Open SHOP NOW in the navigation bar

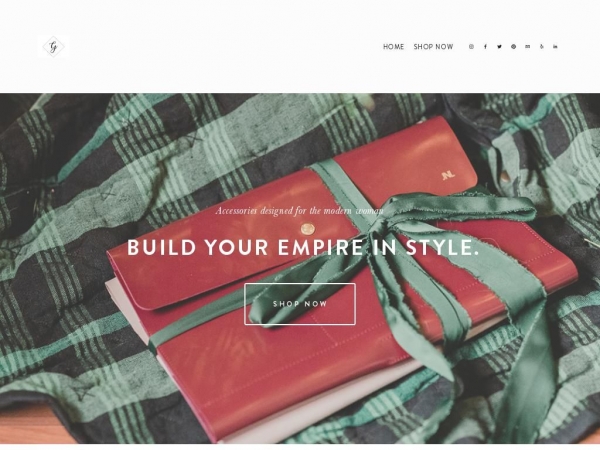tap(433, 47)
